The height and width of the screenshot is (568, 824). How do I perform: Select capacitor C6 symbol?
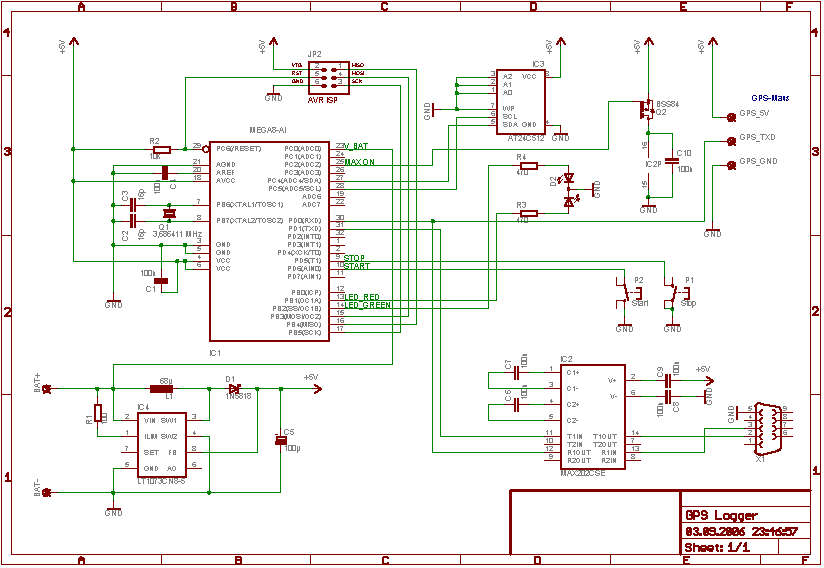(x=517, y=405)
